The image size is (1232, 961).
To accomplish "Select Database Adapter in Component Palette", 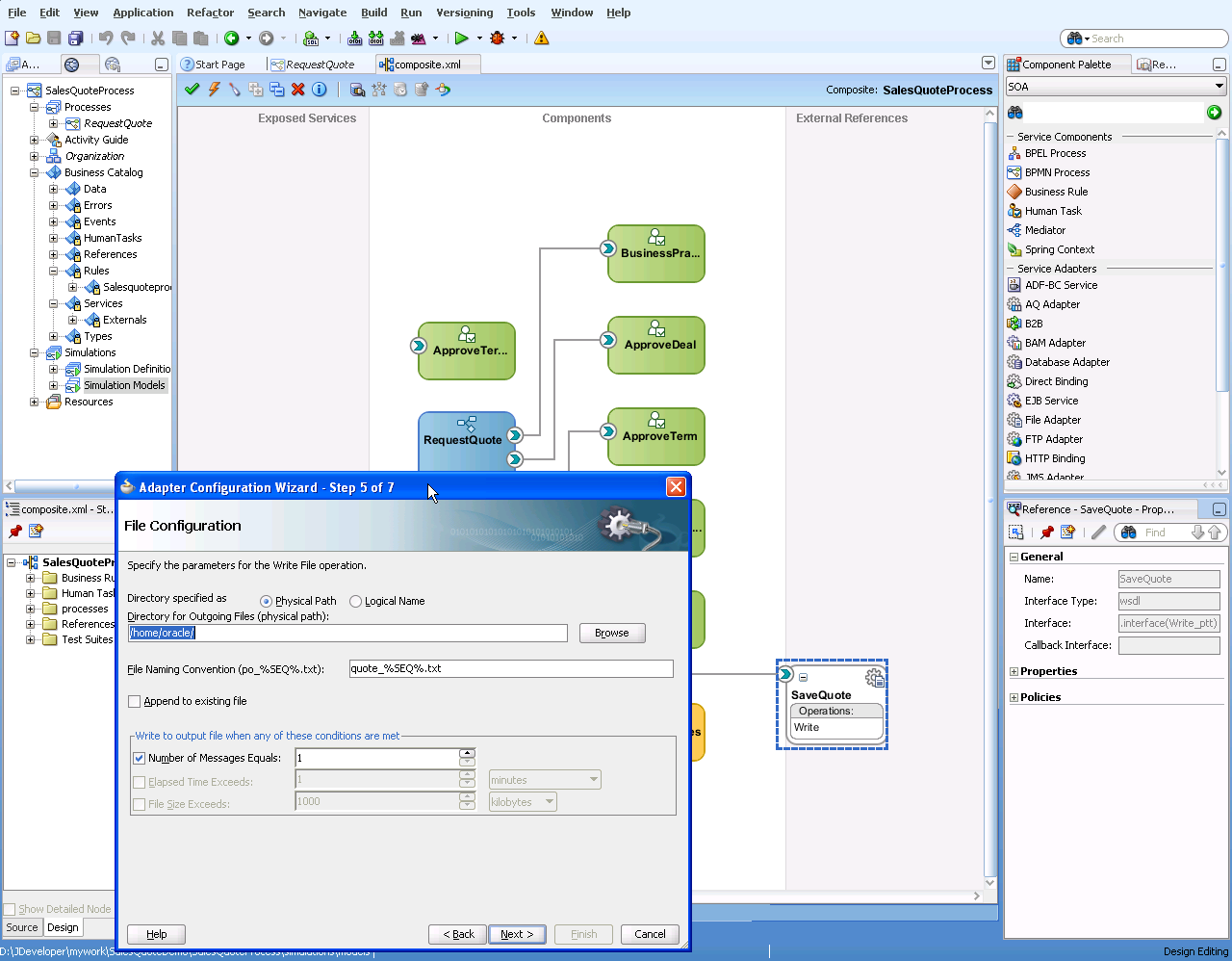I will [1066, 362].
